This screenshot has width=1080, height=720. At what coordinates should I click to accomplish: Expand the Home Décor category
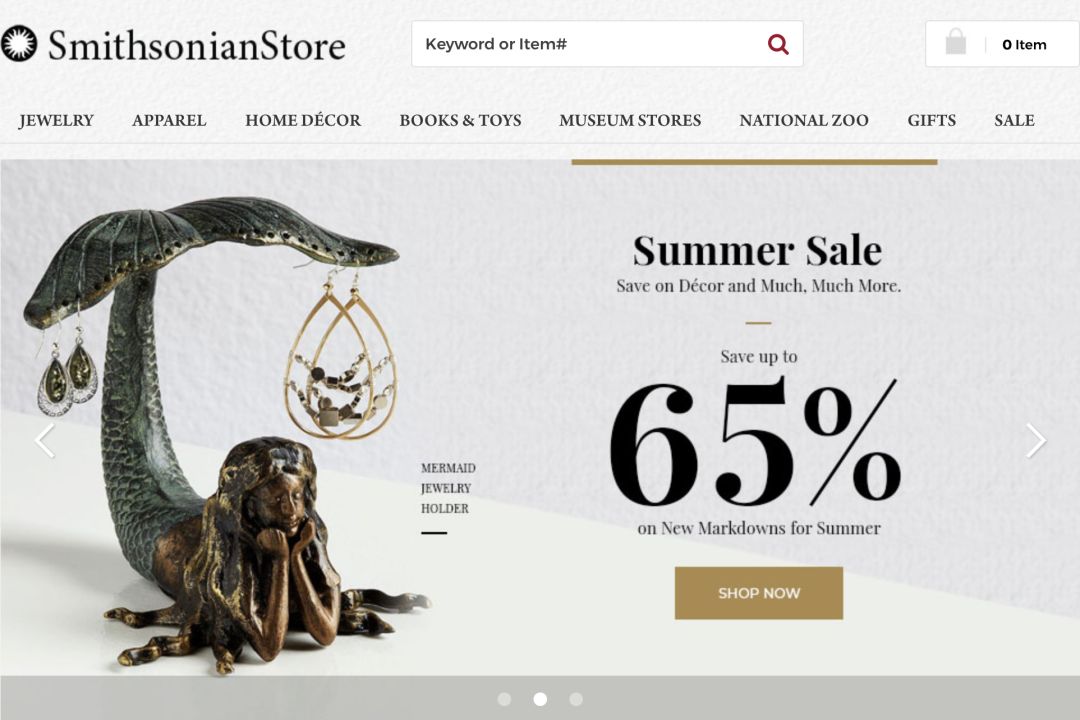tap(303, 121)
